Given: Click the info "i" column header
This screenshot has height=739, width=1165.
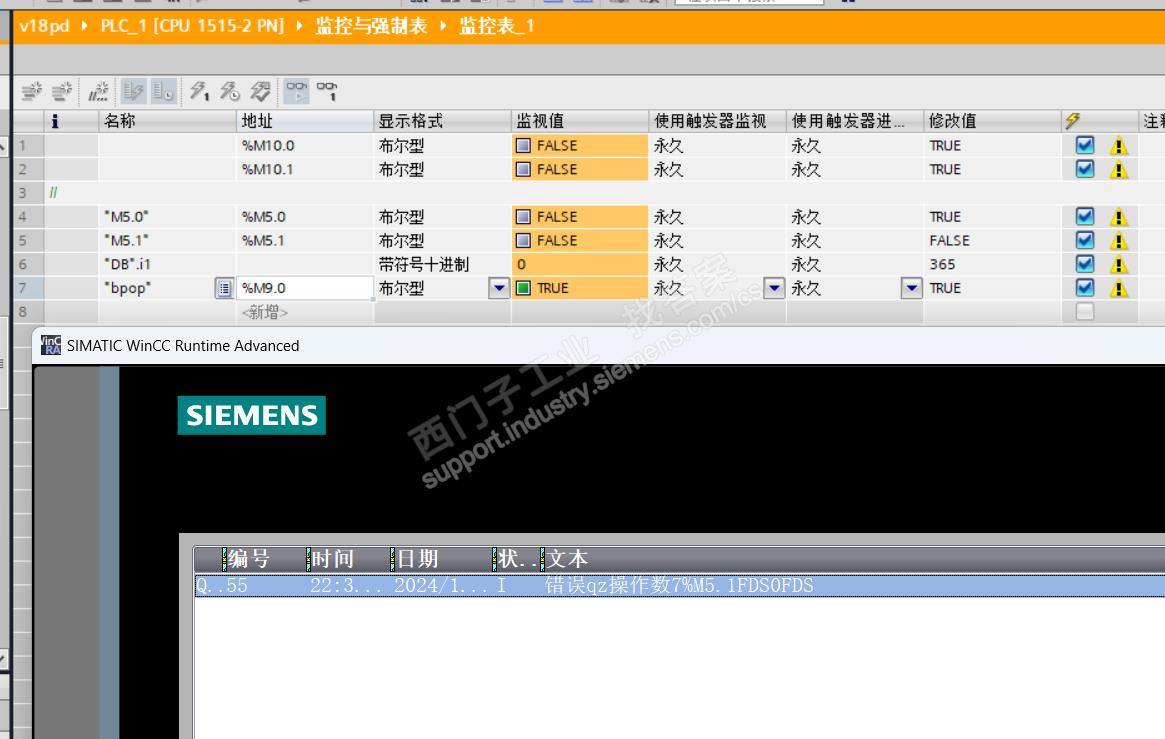Looking at the screenshot, I should point(54,120).
